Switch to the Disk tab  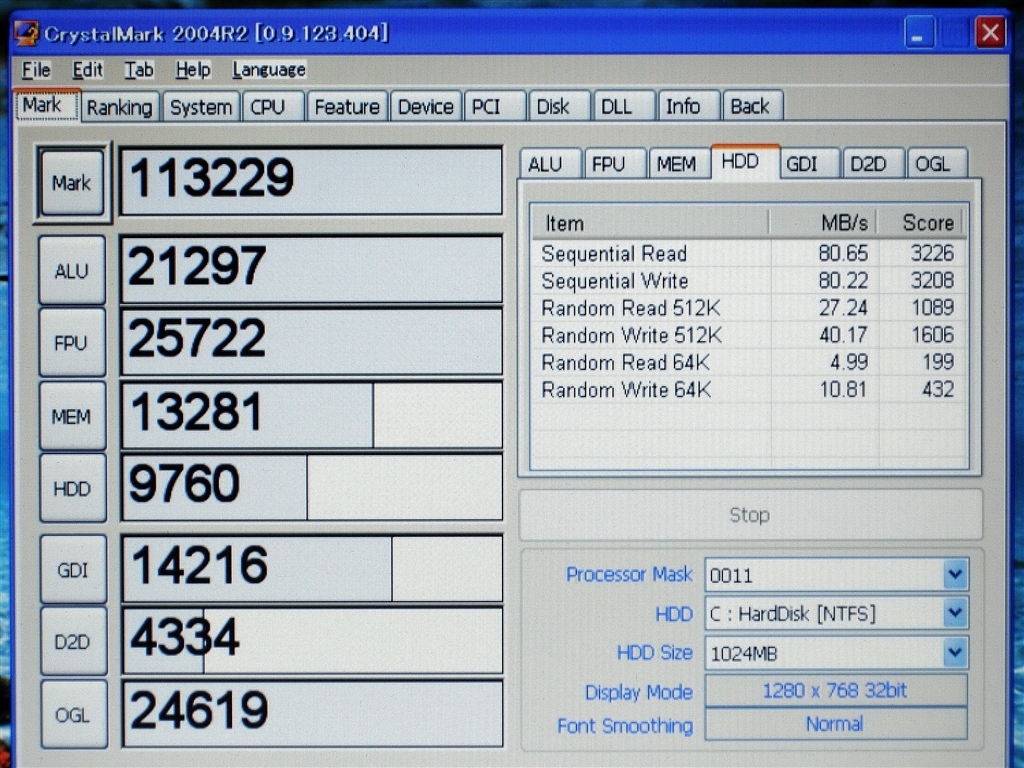tap(559, 106)
